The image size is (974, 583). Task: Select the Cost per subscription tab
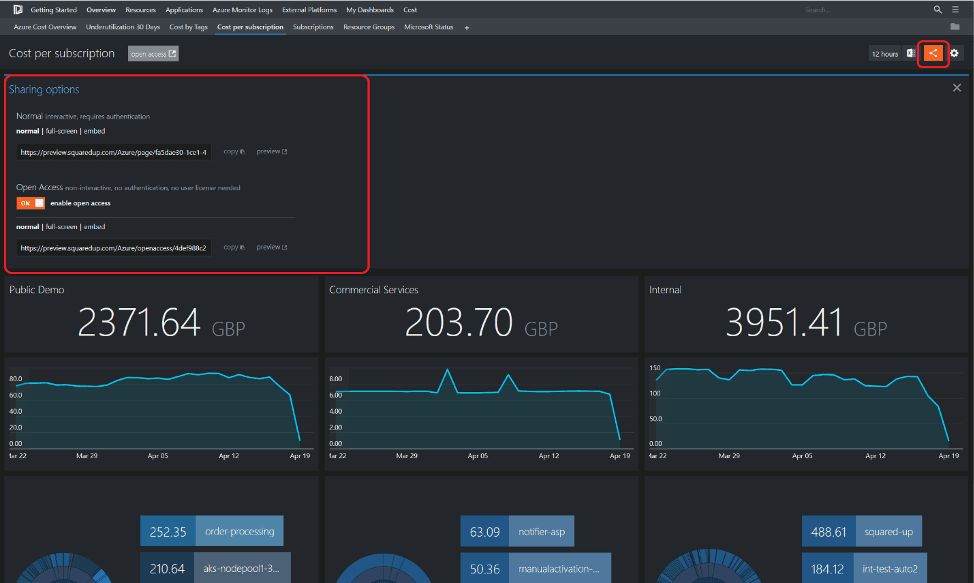point(250,27)
